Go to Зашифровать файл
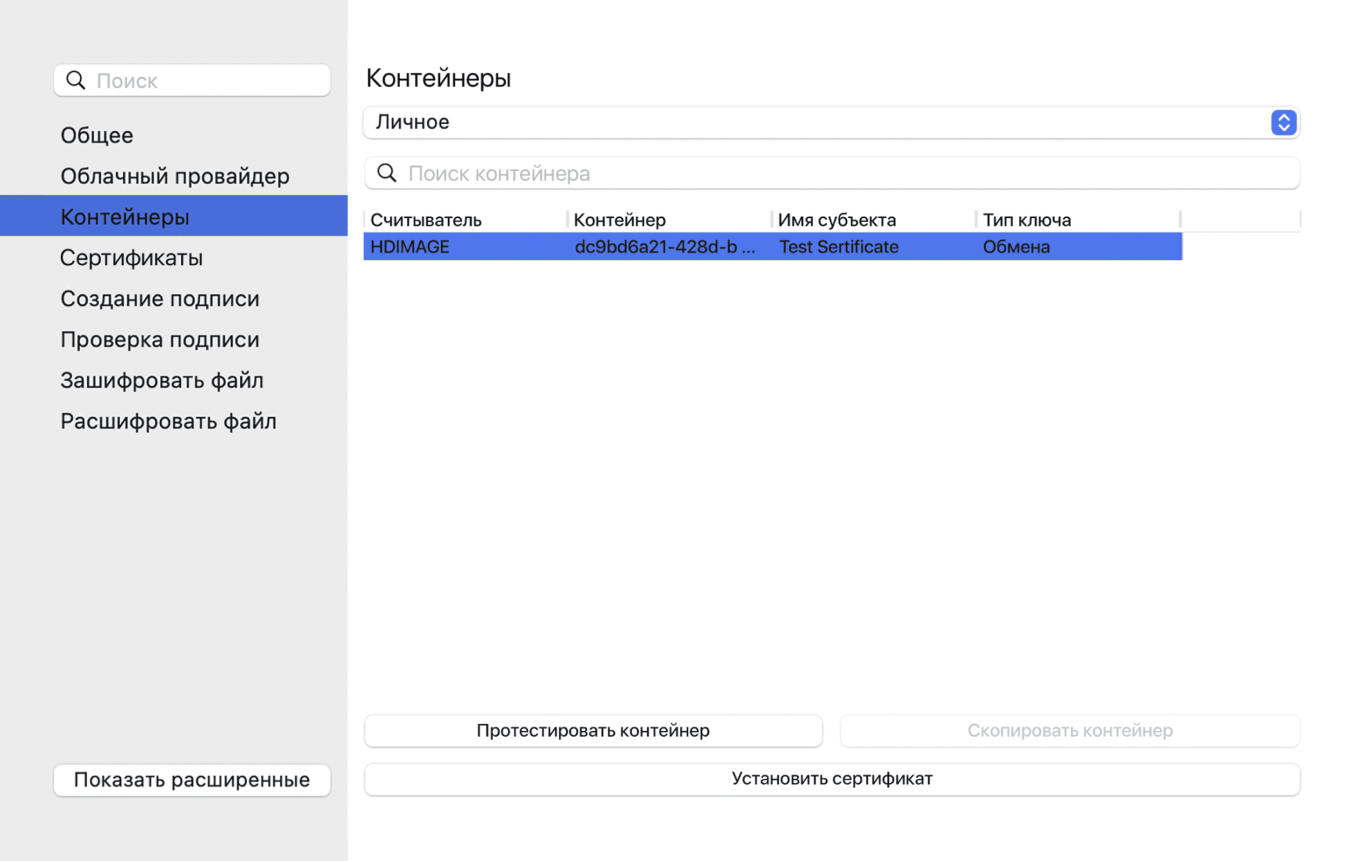1360x861 pixels. coord(162,381)
